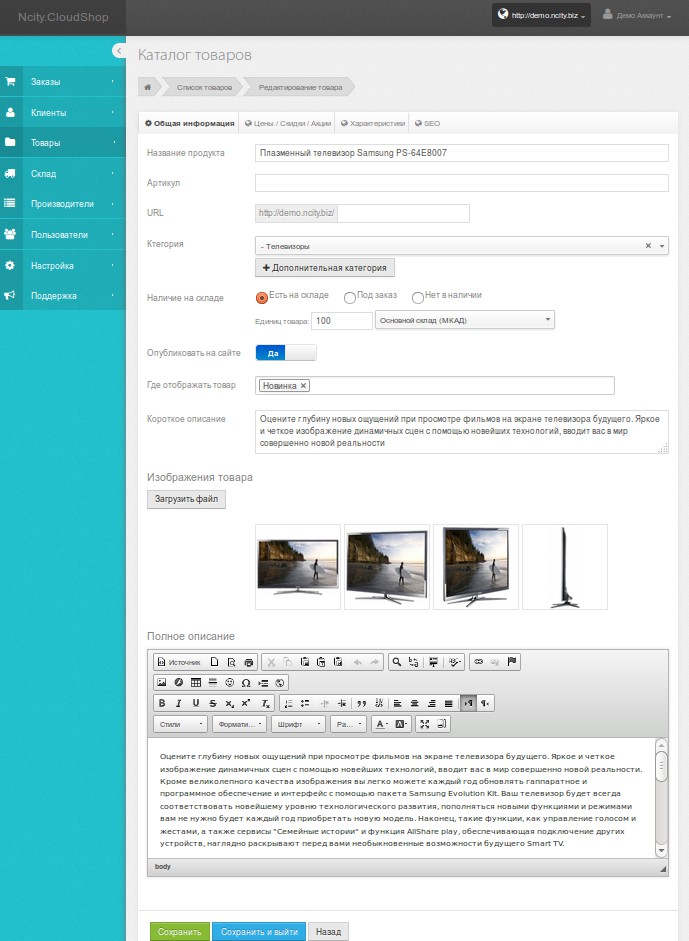Click the New Page icon in editor
This screenshot has height=941, width=689.
214,662
